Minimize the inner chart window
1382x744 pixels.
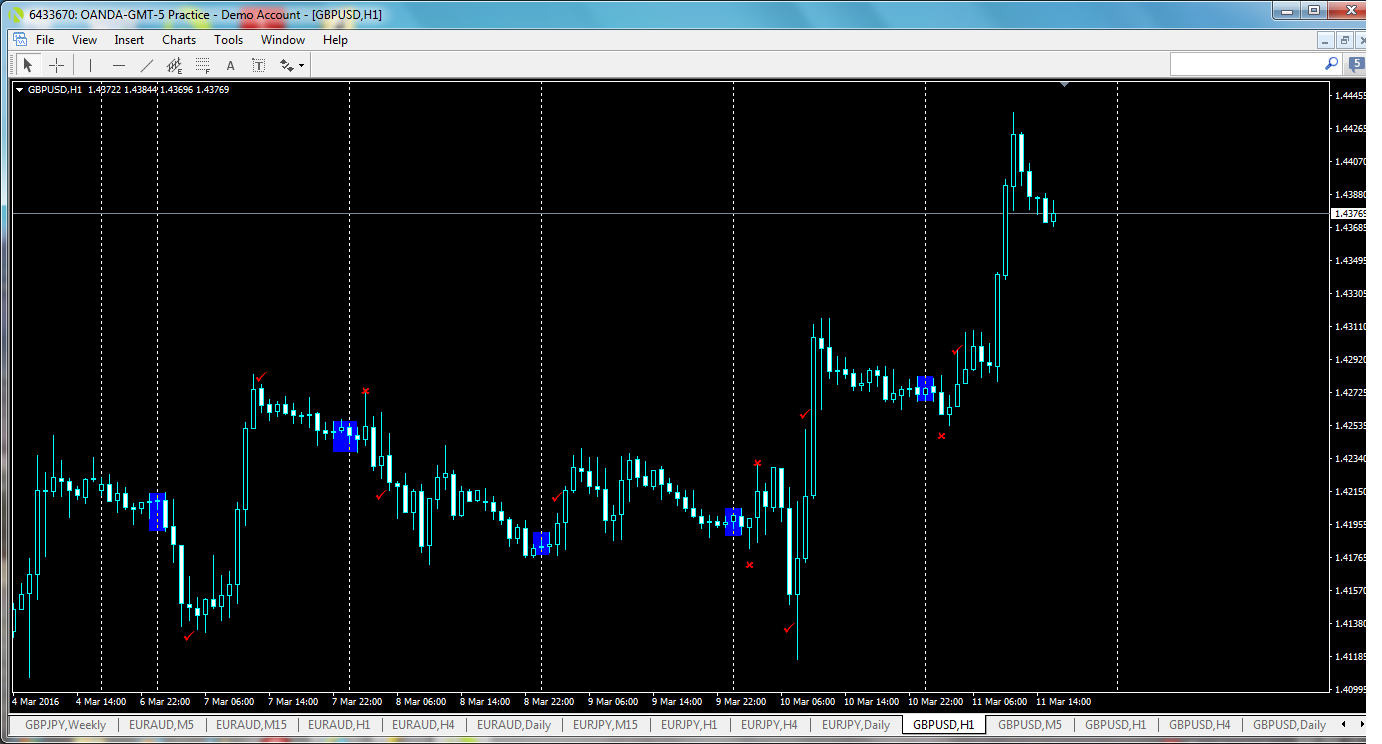pyautogui.click(x=1326, y=40)
